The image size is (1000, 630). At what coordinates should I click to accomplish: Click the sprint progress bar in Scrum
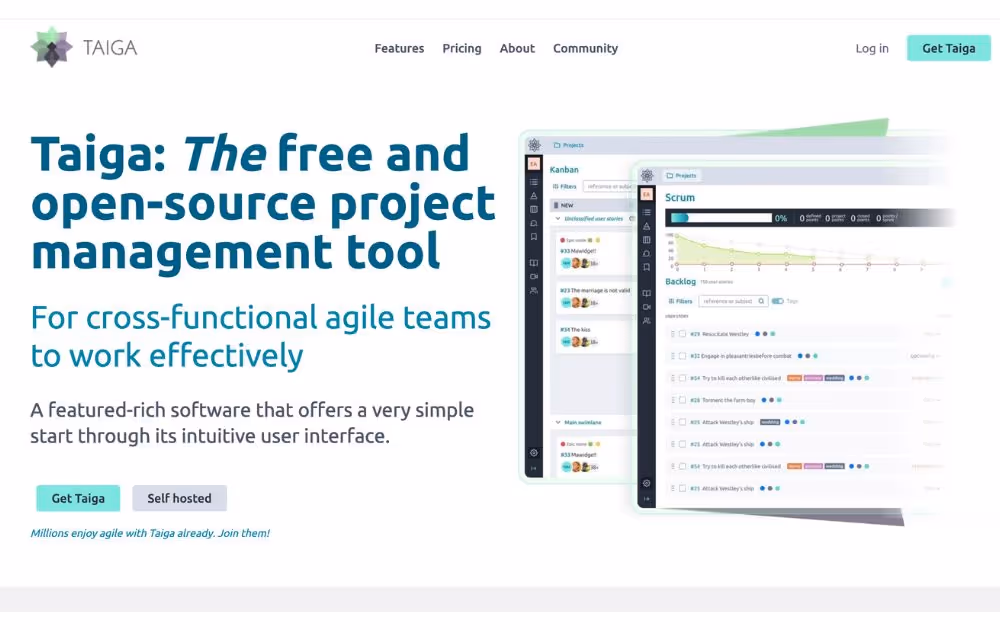coord(721,218)
